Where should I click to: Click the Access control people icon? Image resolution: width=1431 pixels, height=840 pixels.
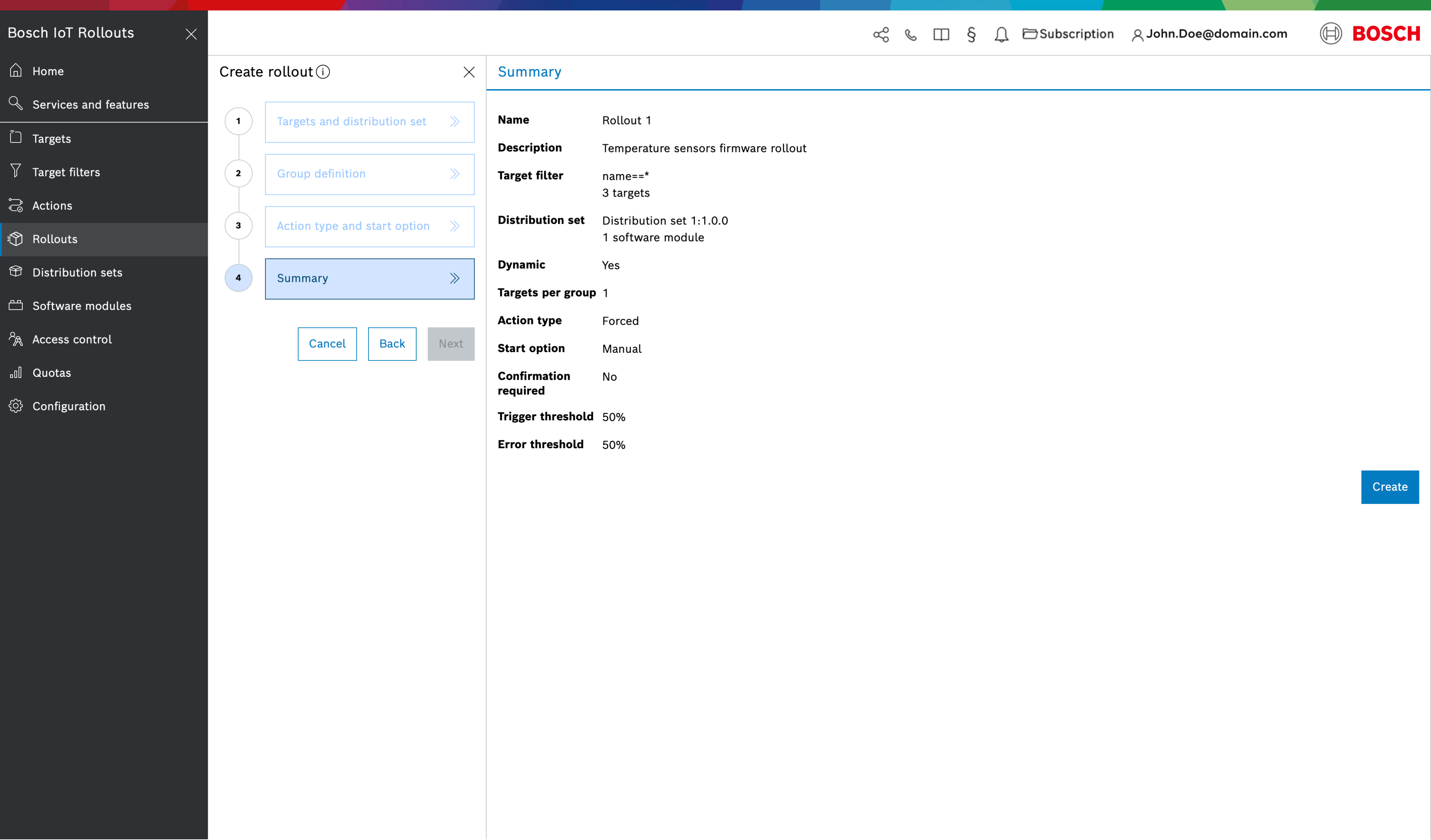(16, 339)
